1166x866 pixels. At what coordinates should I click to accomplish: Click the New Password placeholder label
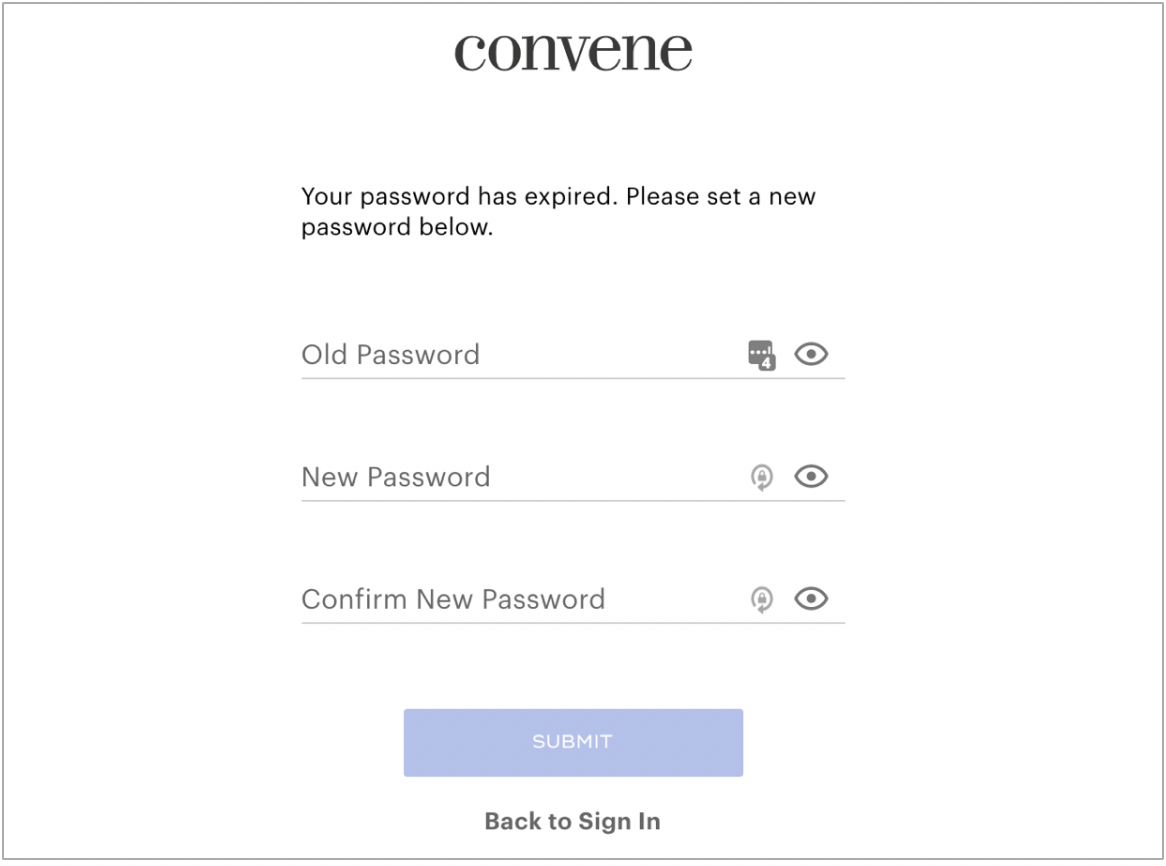click(395, 477)
